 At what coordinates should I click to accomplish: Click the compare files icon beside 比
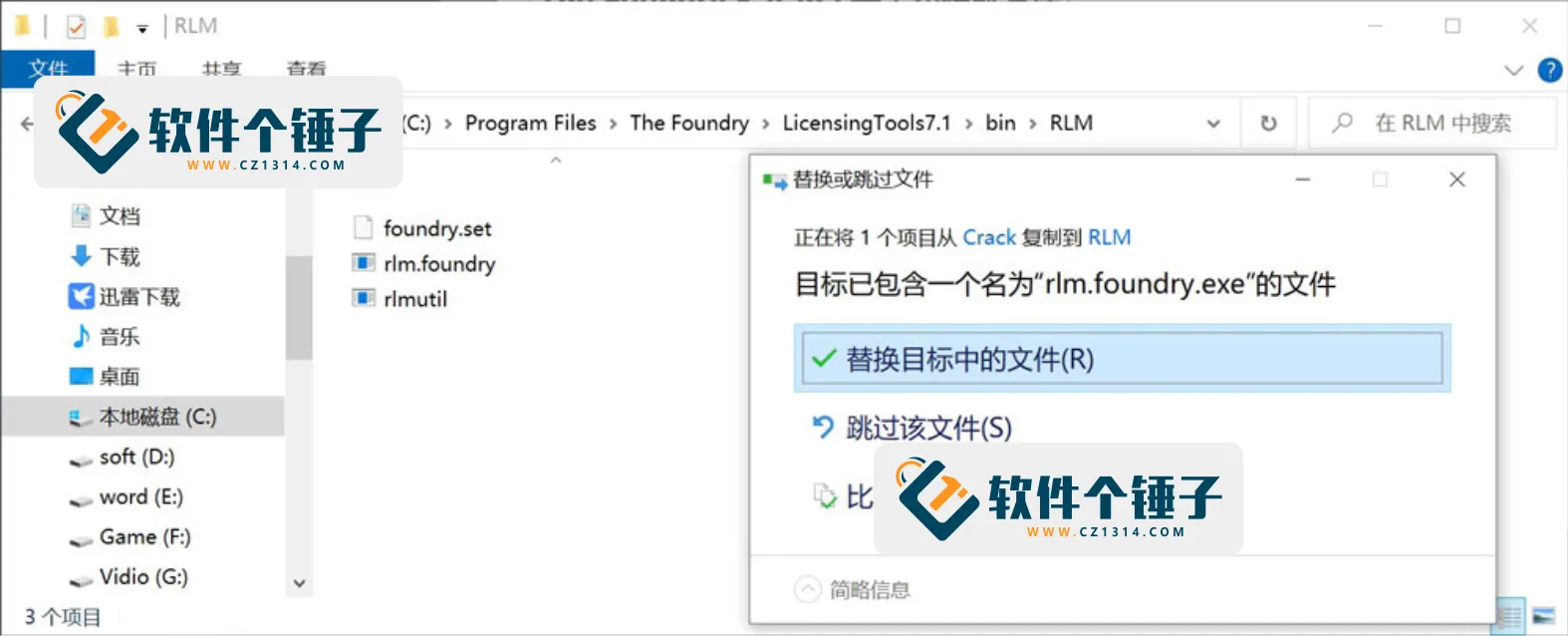pos(825,495)
